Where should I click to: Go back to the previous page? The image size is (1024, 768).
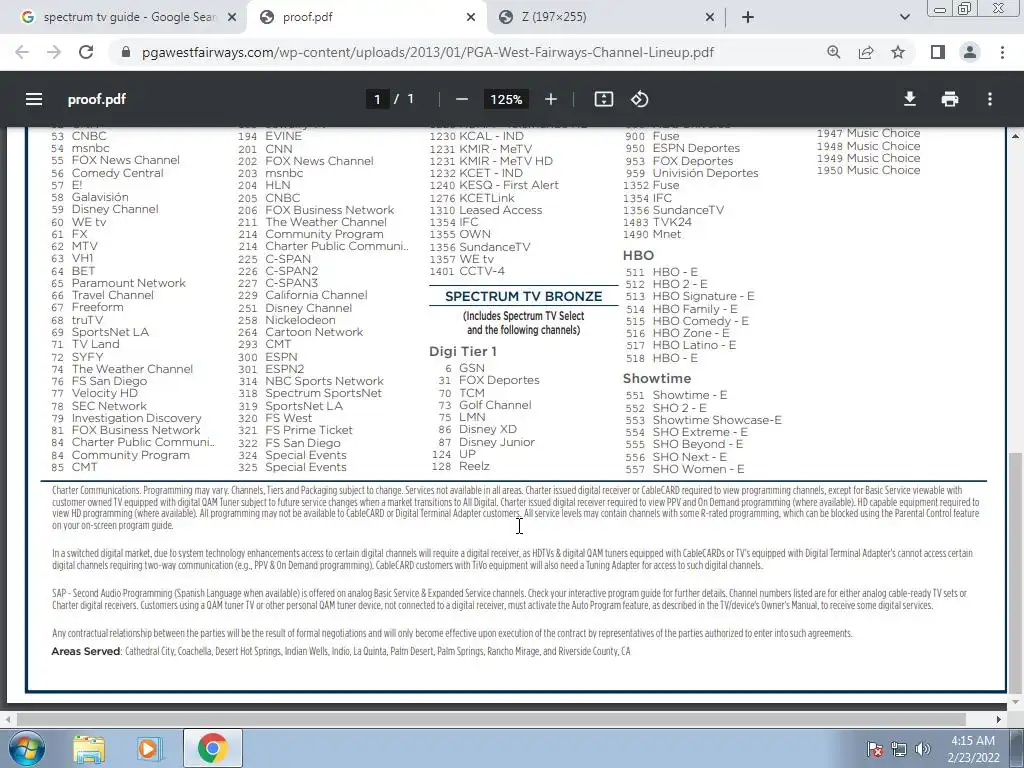pyautogui.click(x=22, y=52)
